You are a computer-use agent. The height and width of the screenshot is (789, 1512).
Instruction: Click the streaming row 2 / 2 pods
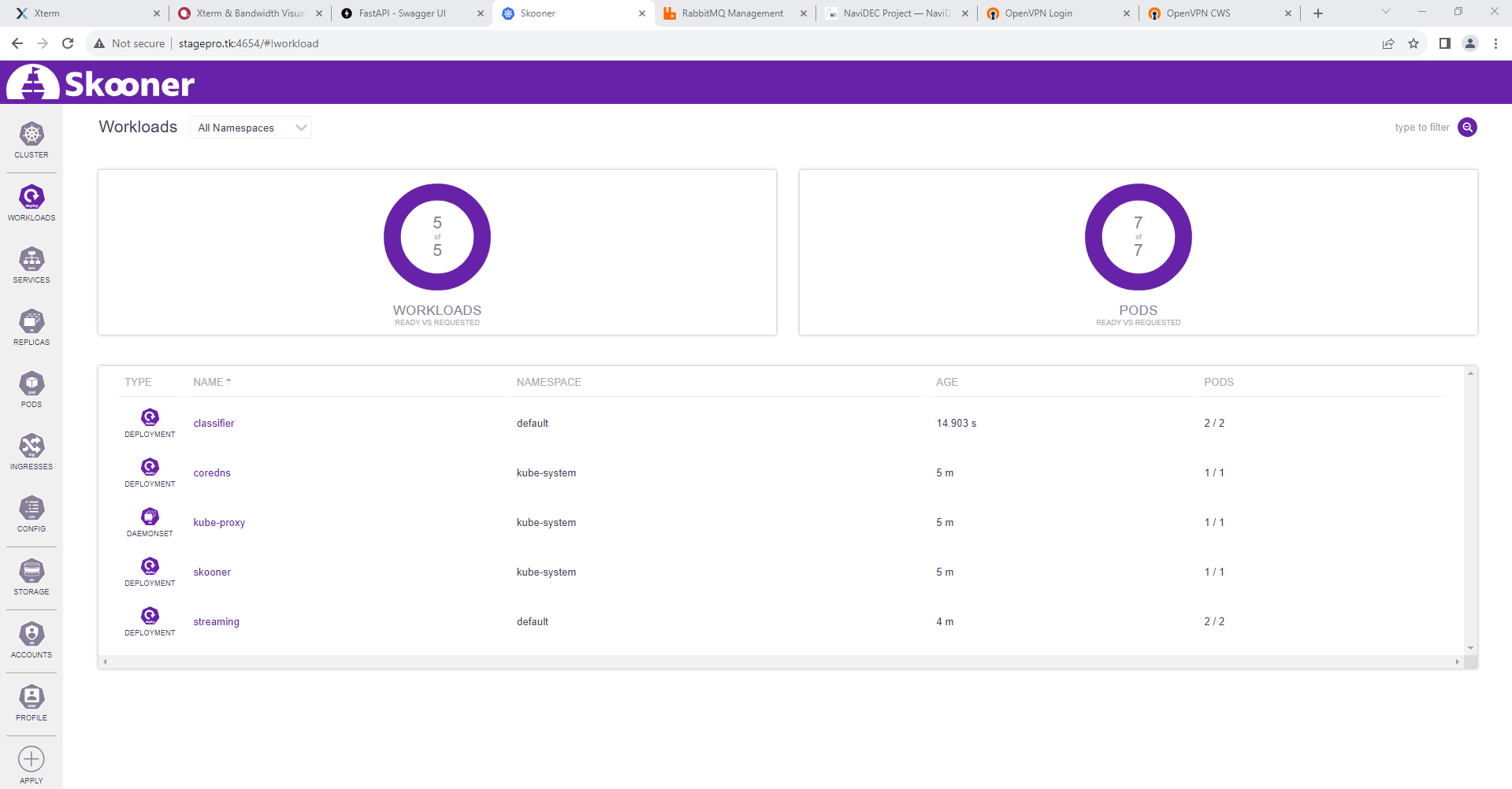coord(1213,621)
